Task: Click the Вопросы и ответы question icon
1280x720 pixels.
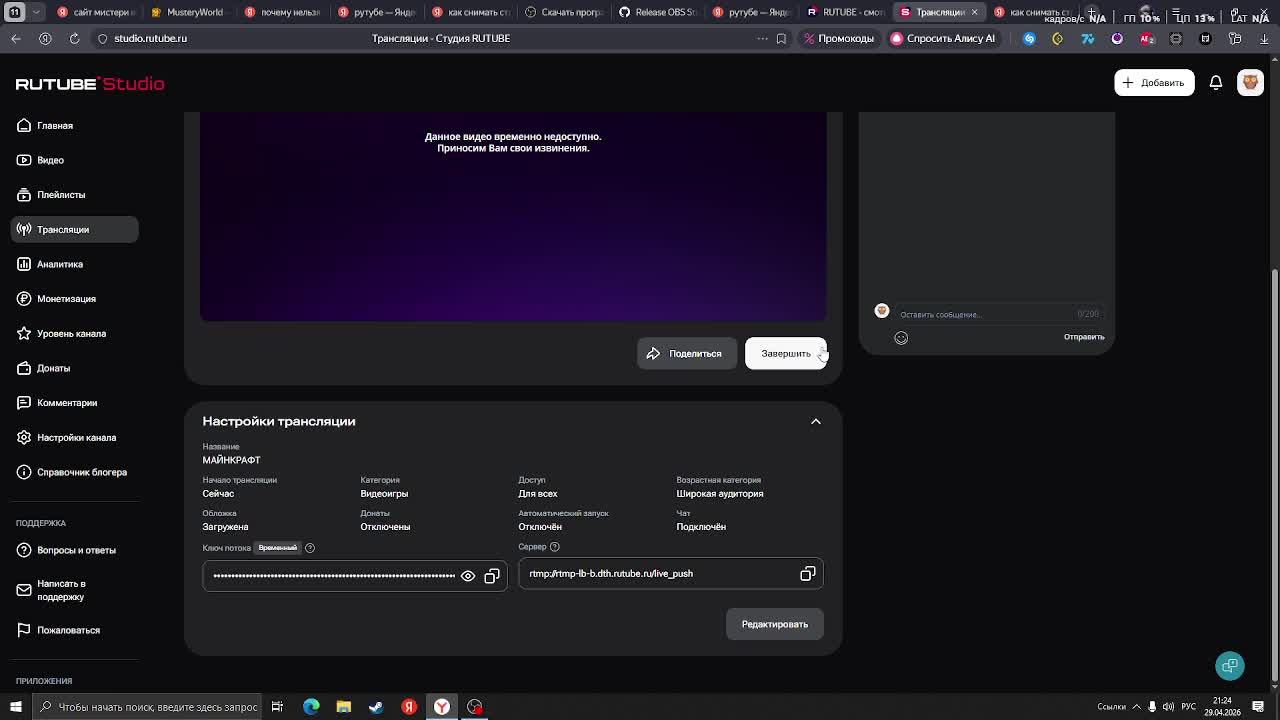Action: [x=24, y=550]
